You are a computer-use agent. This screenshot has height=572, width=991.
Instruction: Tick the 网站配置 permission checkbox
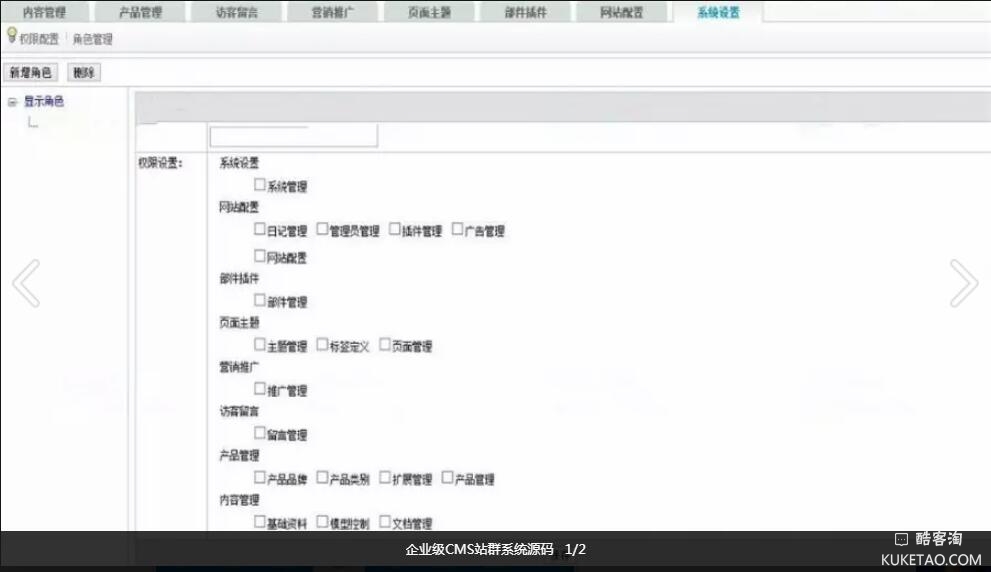[259, 256]
